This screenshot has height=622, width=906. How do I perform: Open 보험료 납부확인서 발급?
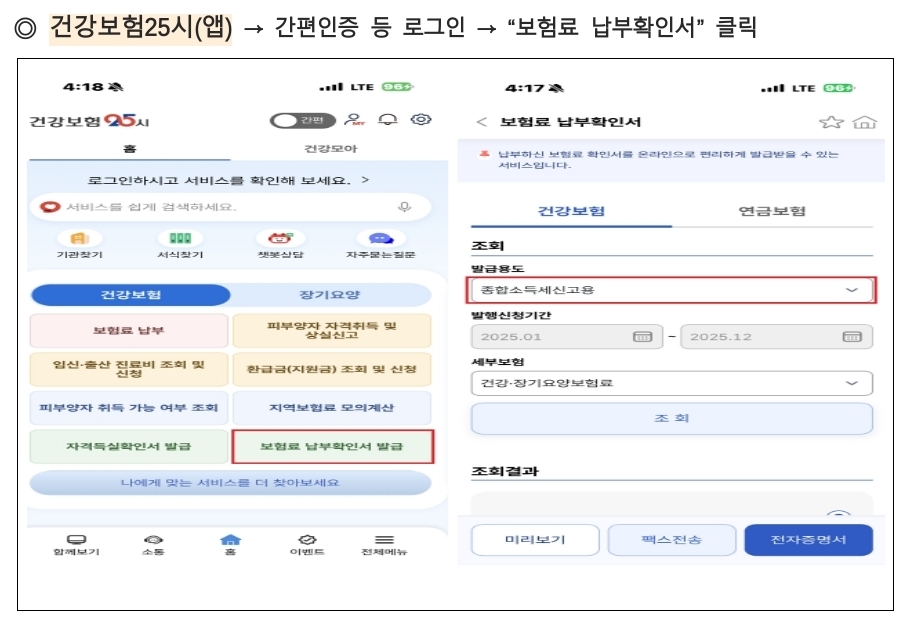coord(332,446)
